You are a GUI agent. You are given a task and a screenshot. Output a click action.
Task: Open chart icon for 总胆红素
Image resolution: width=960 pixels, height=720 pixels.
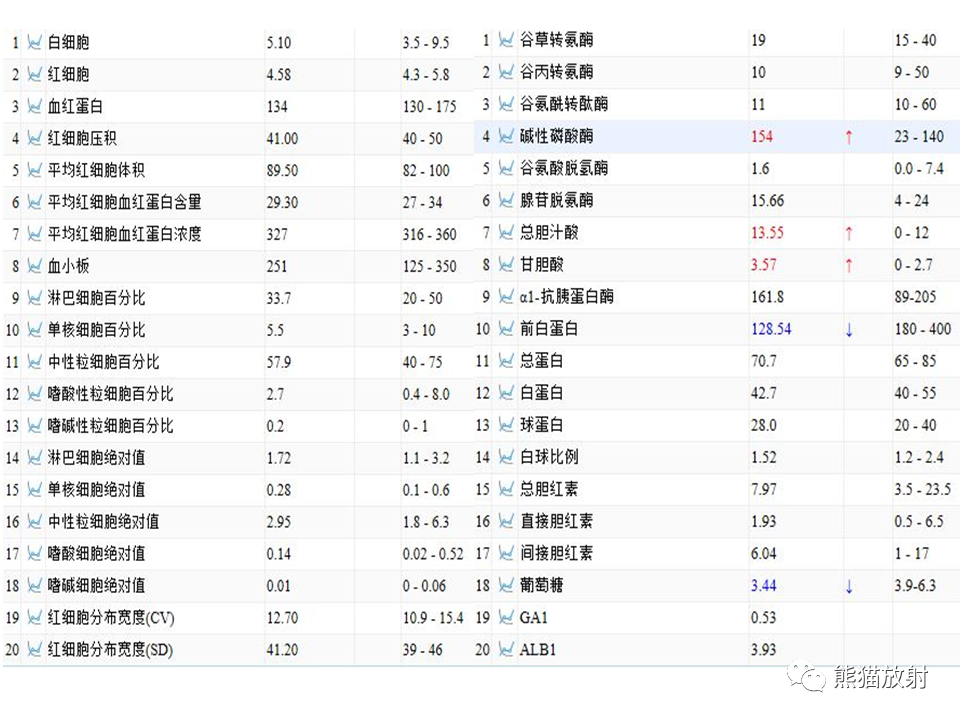506,489
